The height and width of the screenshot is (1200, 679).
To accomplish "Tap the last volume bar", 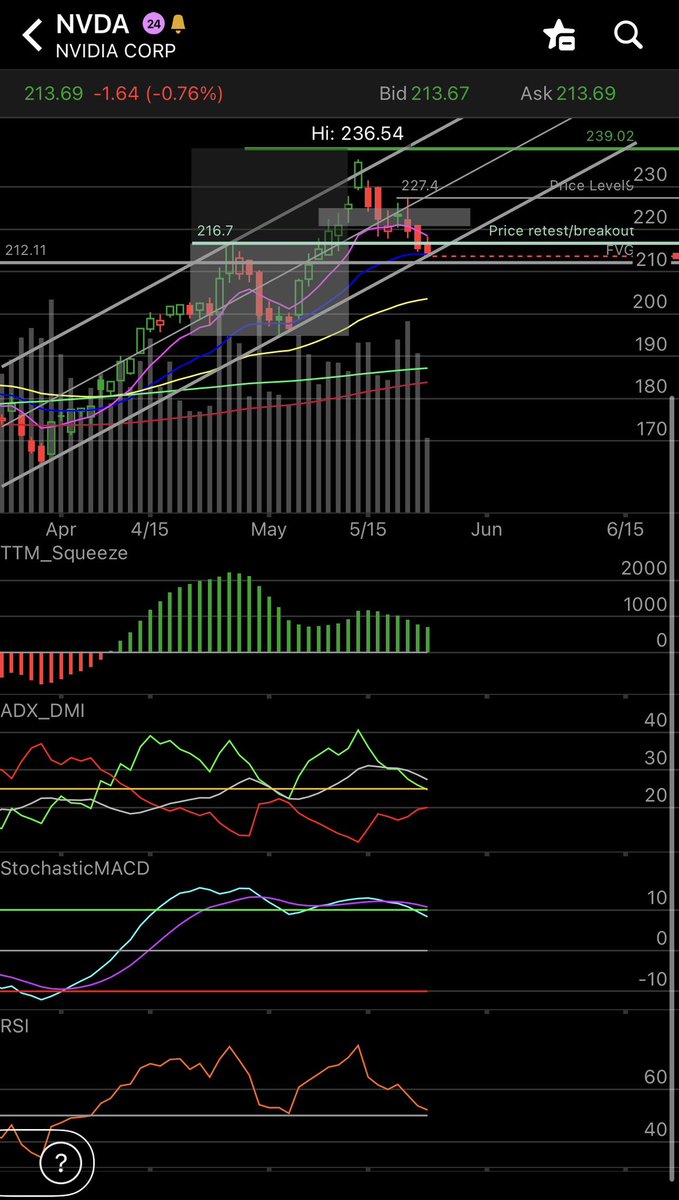I will coord(427,475).
